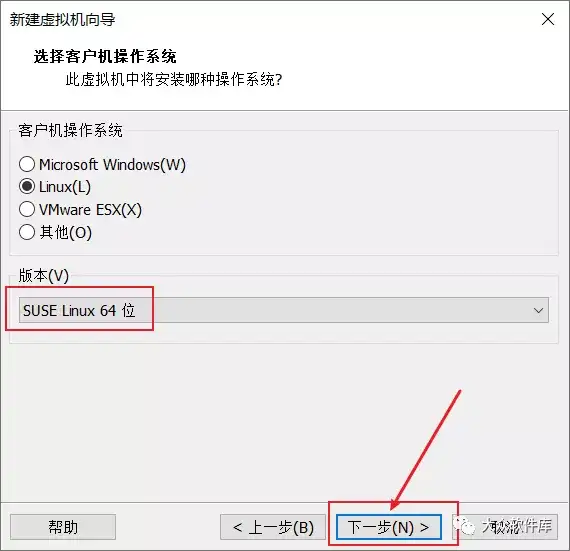Click the bold 选择客户机操作系统 heading
Image resolution: width=570 pixels, height=551 pixels.
point(105,56)
